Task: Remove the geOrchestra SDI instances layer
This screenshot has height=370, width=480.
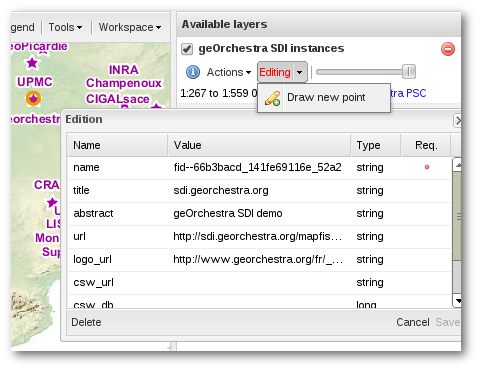Action: 448,49
